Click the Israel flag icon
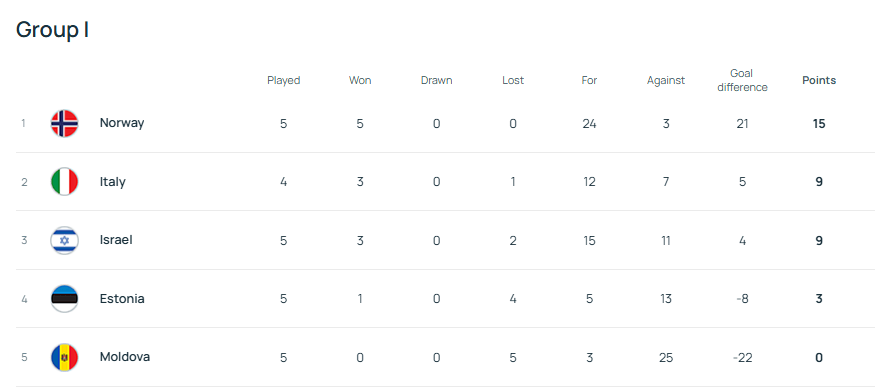875x391 pixels. coord(64,240)
